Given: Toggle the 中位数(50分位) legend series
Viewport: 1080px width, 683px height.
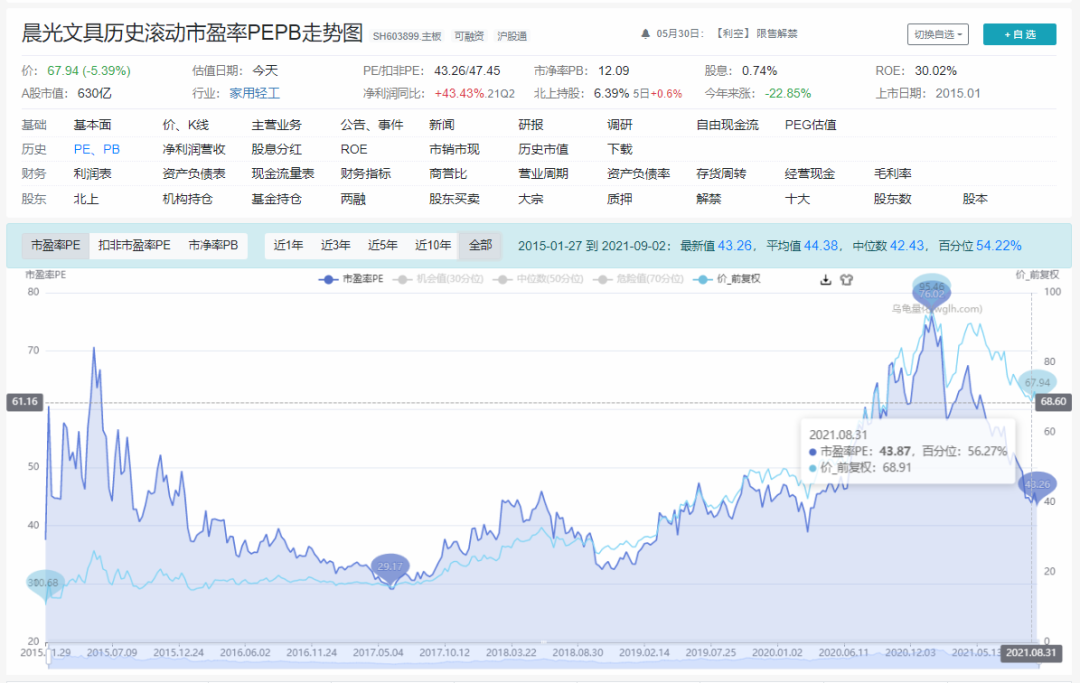Looking at the screenshot, I should (538, 279).
